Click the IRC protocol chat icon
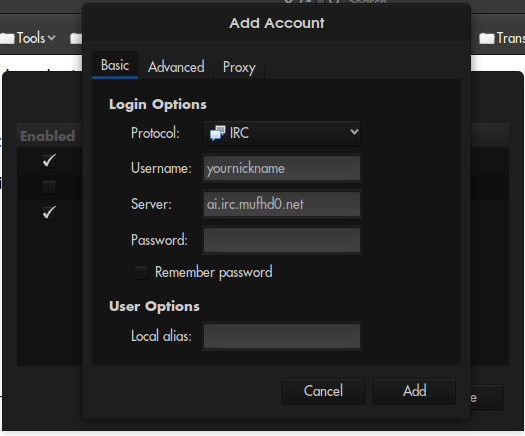 tap(217, 133)
